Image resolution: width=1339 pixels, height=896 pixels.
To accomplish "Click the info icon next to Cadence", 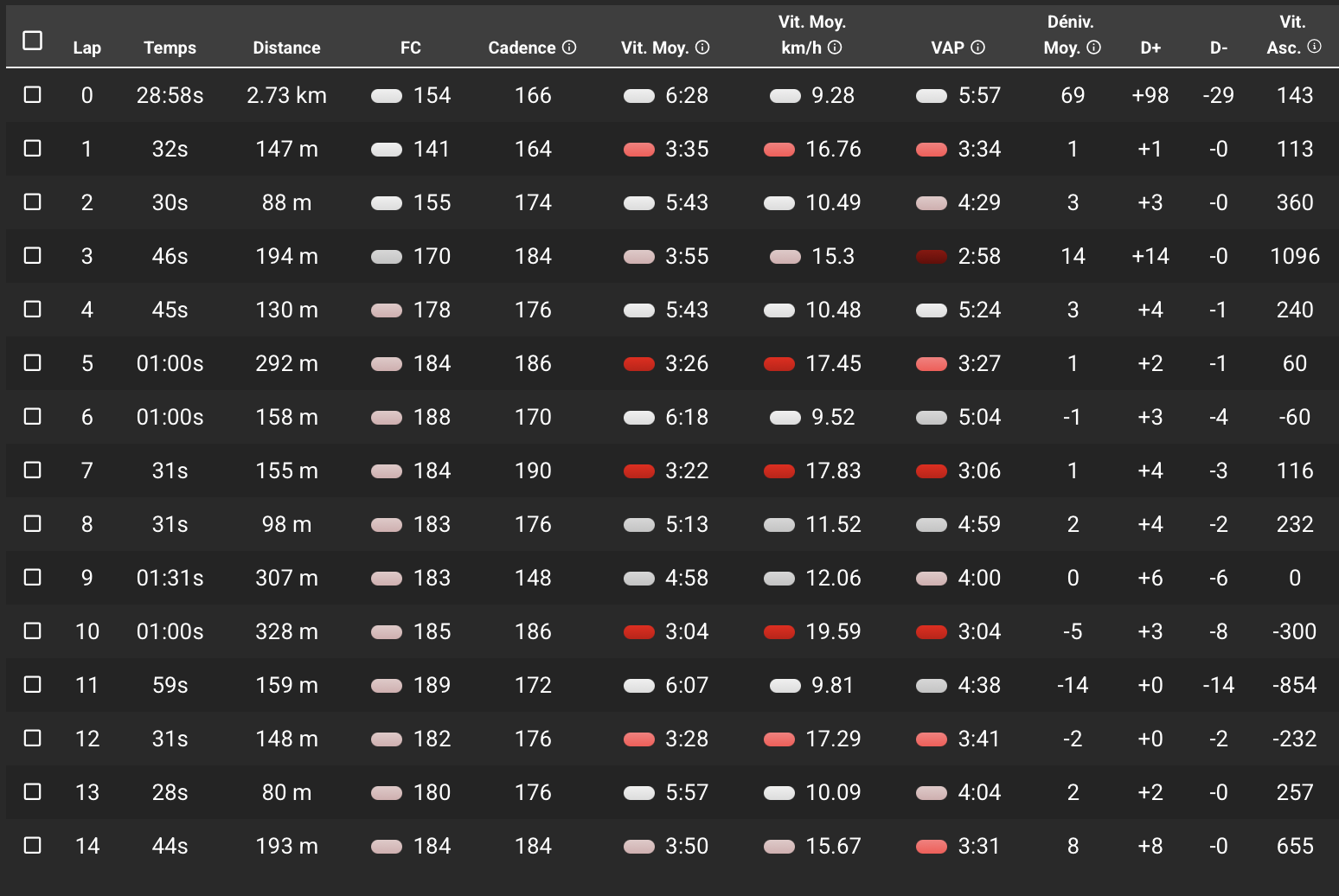I will (x=569, y=48).
